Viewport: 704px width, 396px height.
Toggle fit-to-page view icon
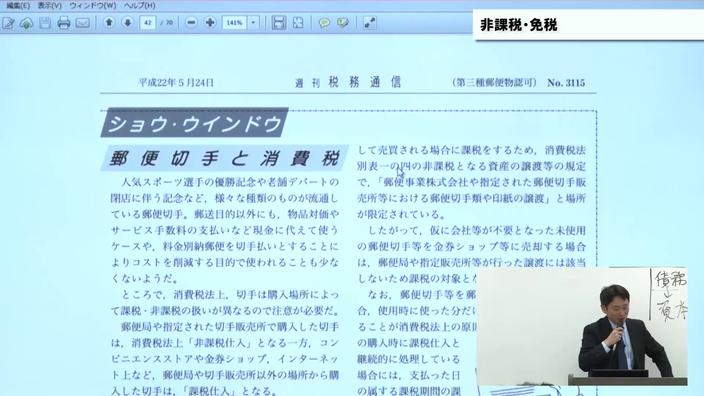tap(298, 23)
